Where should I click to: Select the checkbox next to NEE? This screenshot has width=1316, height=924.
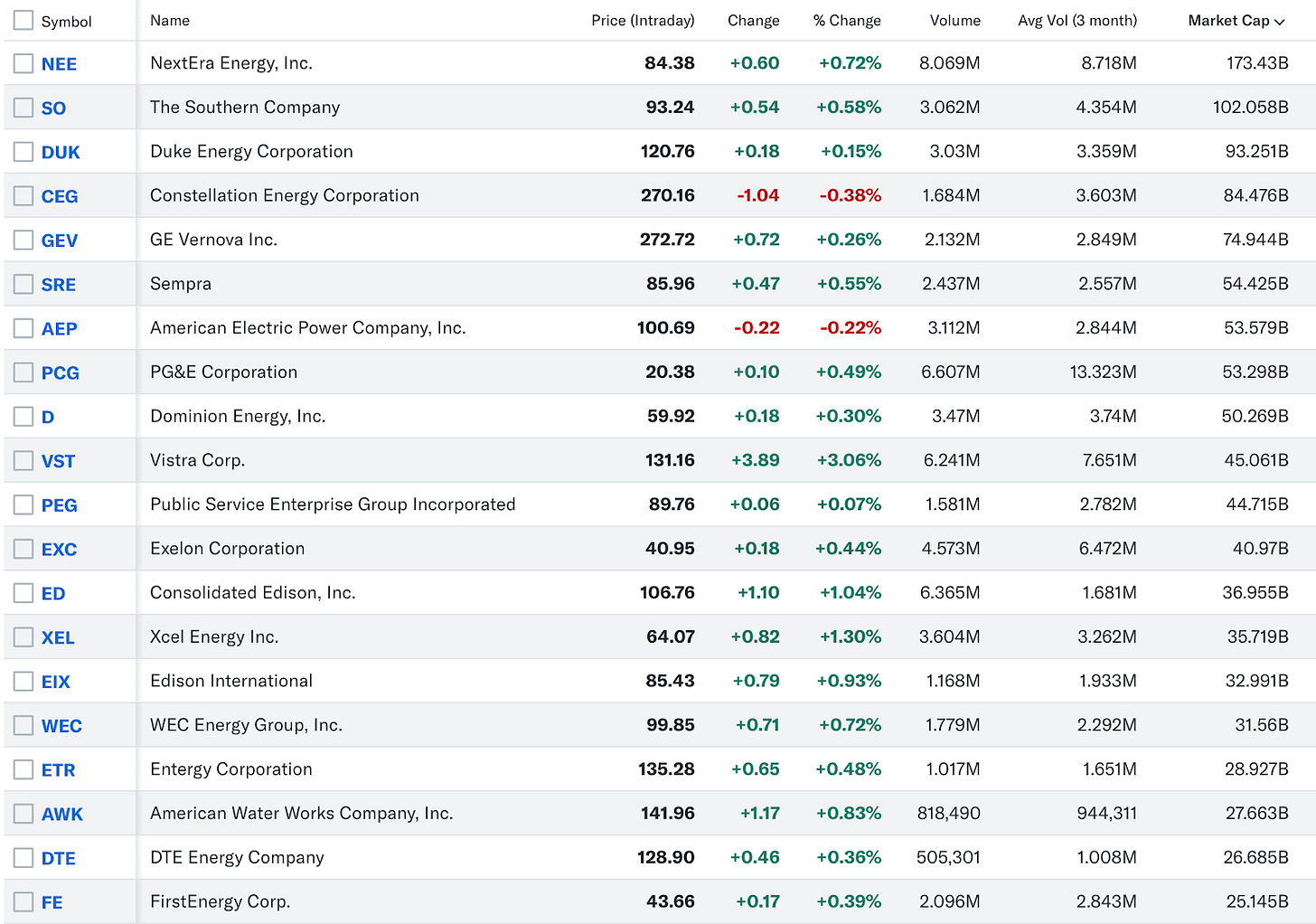coord(23,63)
